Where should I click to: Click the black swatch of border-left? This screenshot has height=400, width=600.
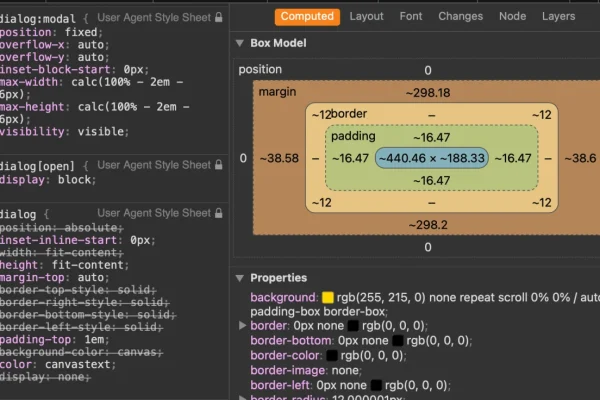click(x=376, y=385)
